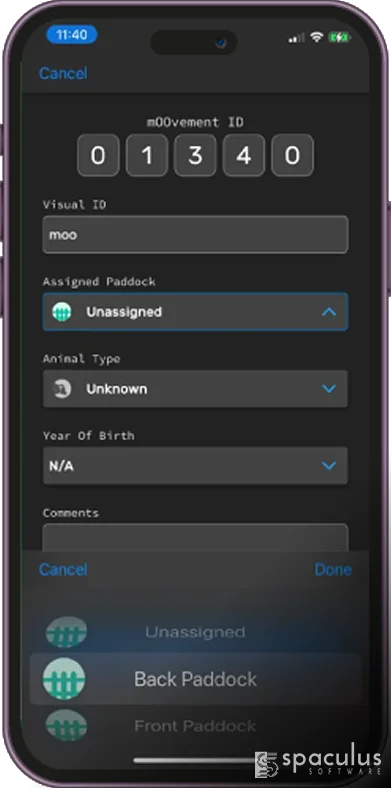
Task: Collapse the Assigned Paddock dropdown chevron
Action: pyautogui.click(x=329, y=312)
